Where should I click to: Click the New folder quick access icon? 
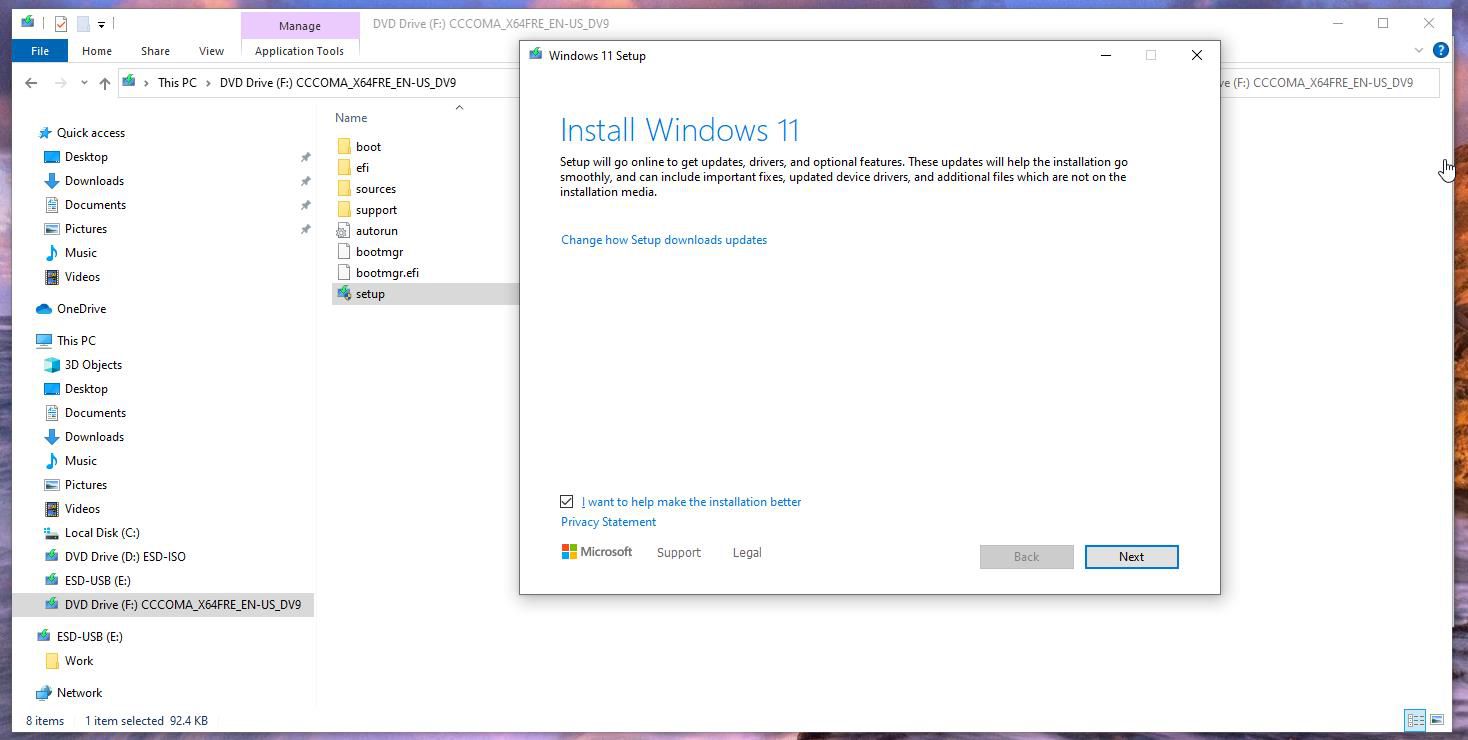(83, 23)
